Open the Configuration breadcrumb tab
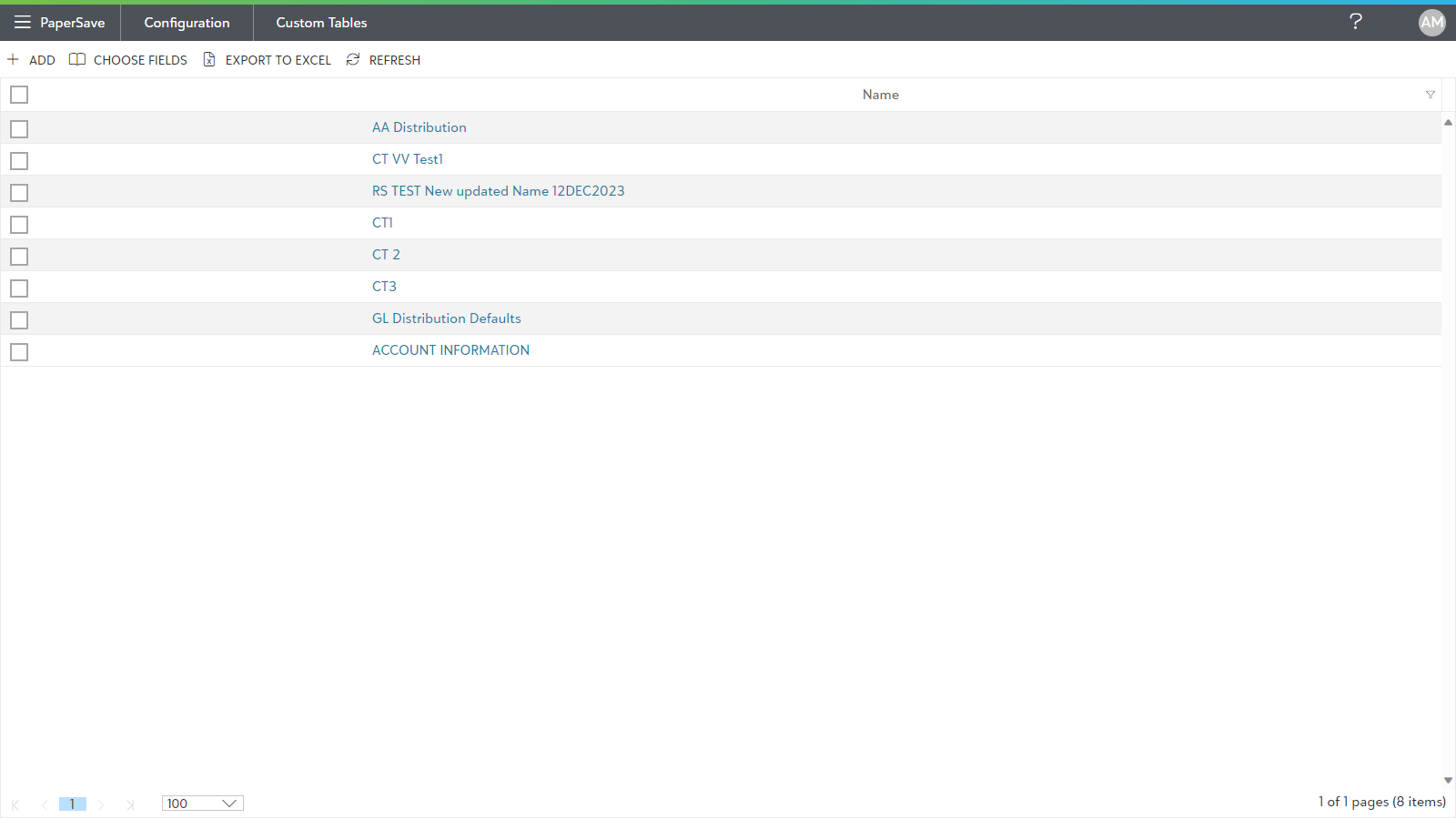 [187, 23]
